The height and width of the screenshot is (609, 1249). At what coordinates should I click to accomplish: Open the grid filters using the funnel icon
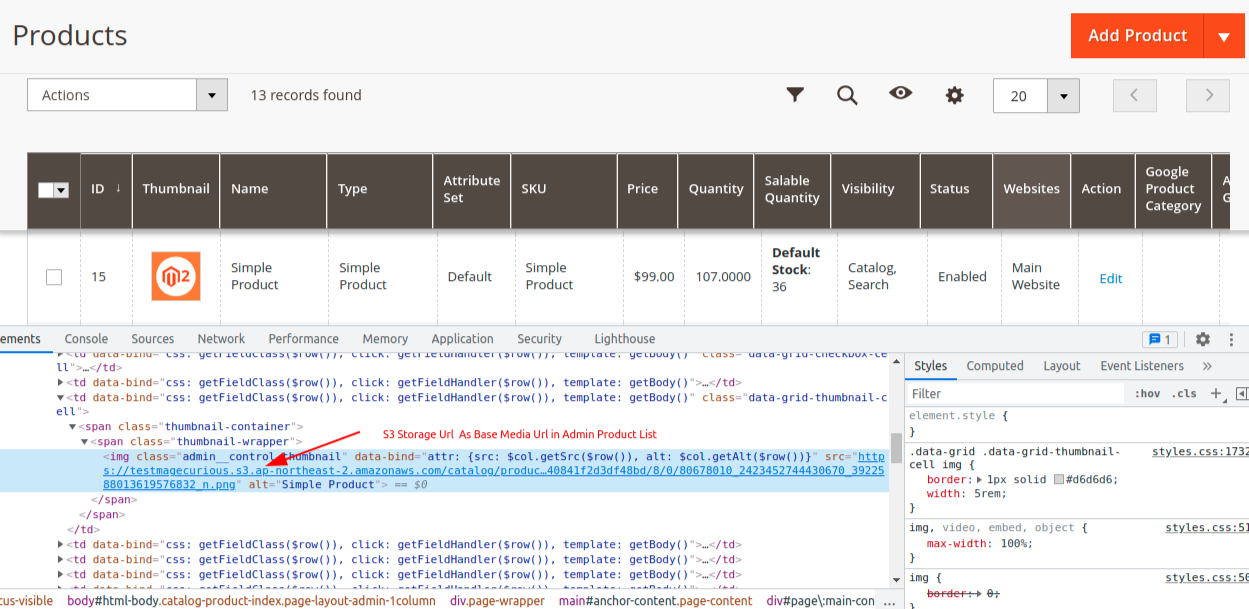[795, 94]
